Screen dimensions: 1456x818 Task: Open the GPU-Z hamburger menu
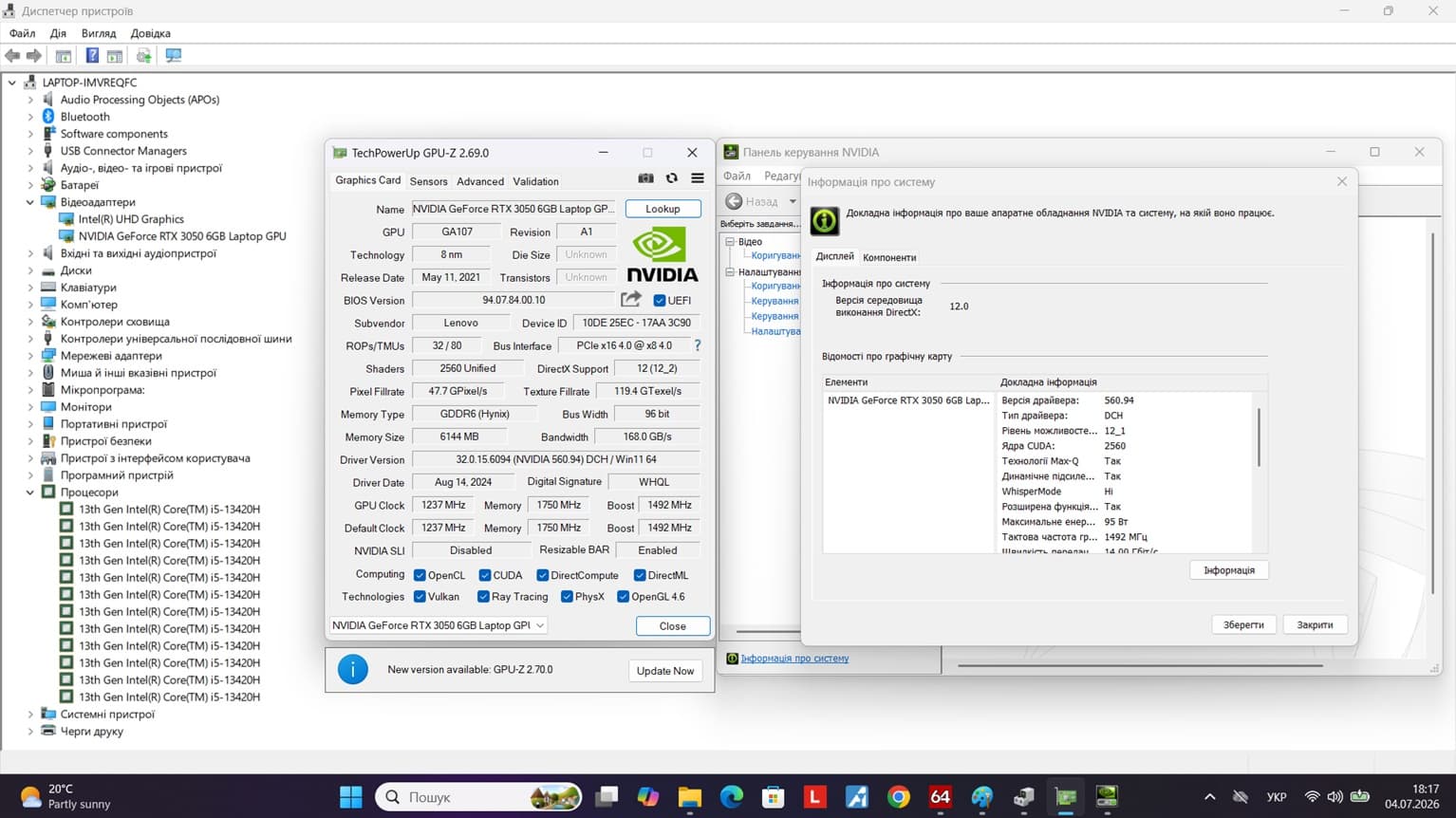[698, 178]
